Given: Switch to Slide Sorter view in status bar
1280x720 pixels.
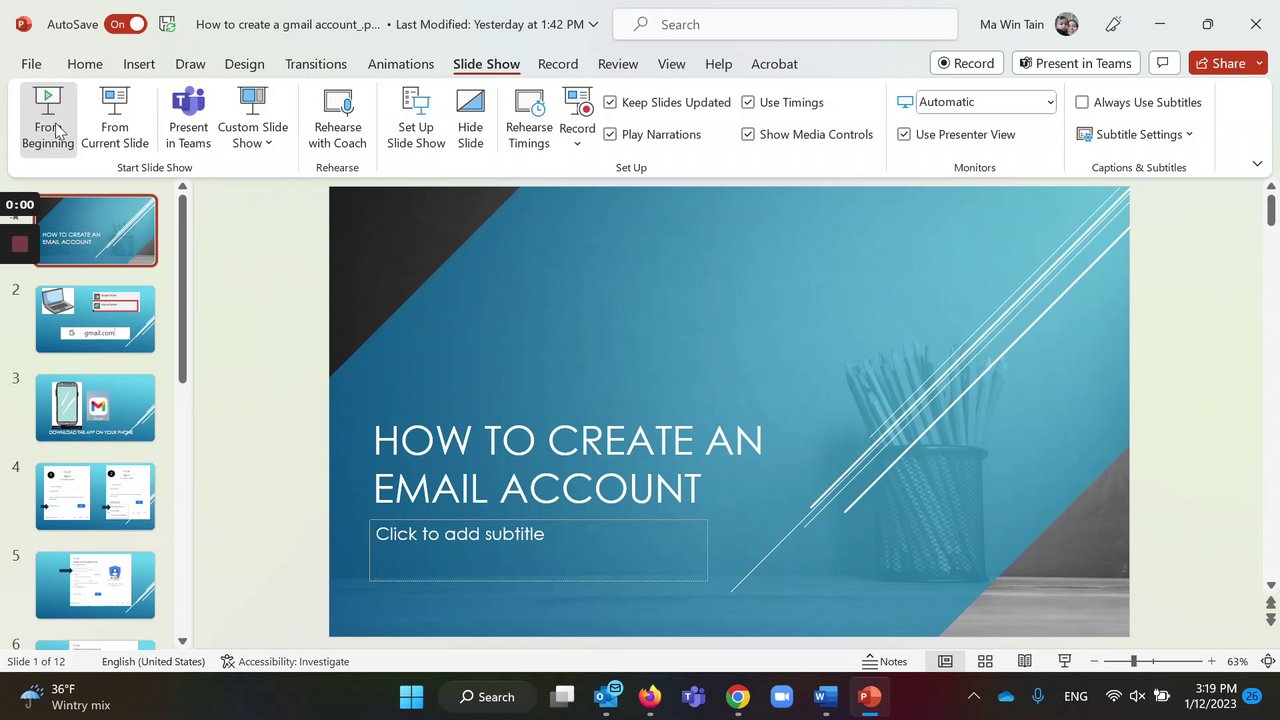Looking at the screenshot, I should (x=985, y=661).
